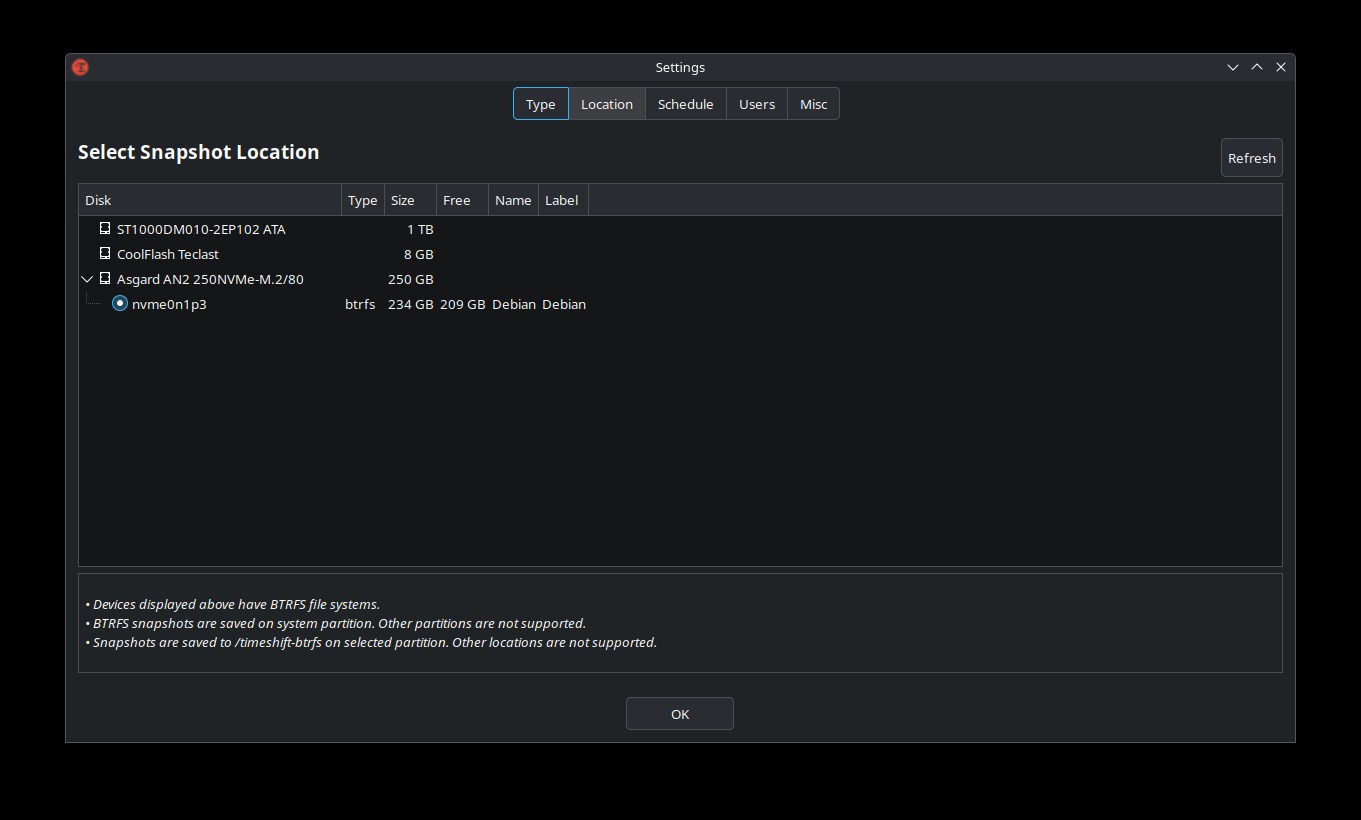Viewport: 1361px width, 820px height.
Task: Select the Asgard AN2 250NVMe-M.2/80 row
Action: (680, 279)
